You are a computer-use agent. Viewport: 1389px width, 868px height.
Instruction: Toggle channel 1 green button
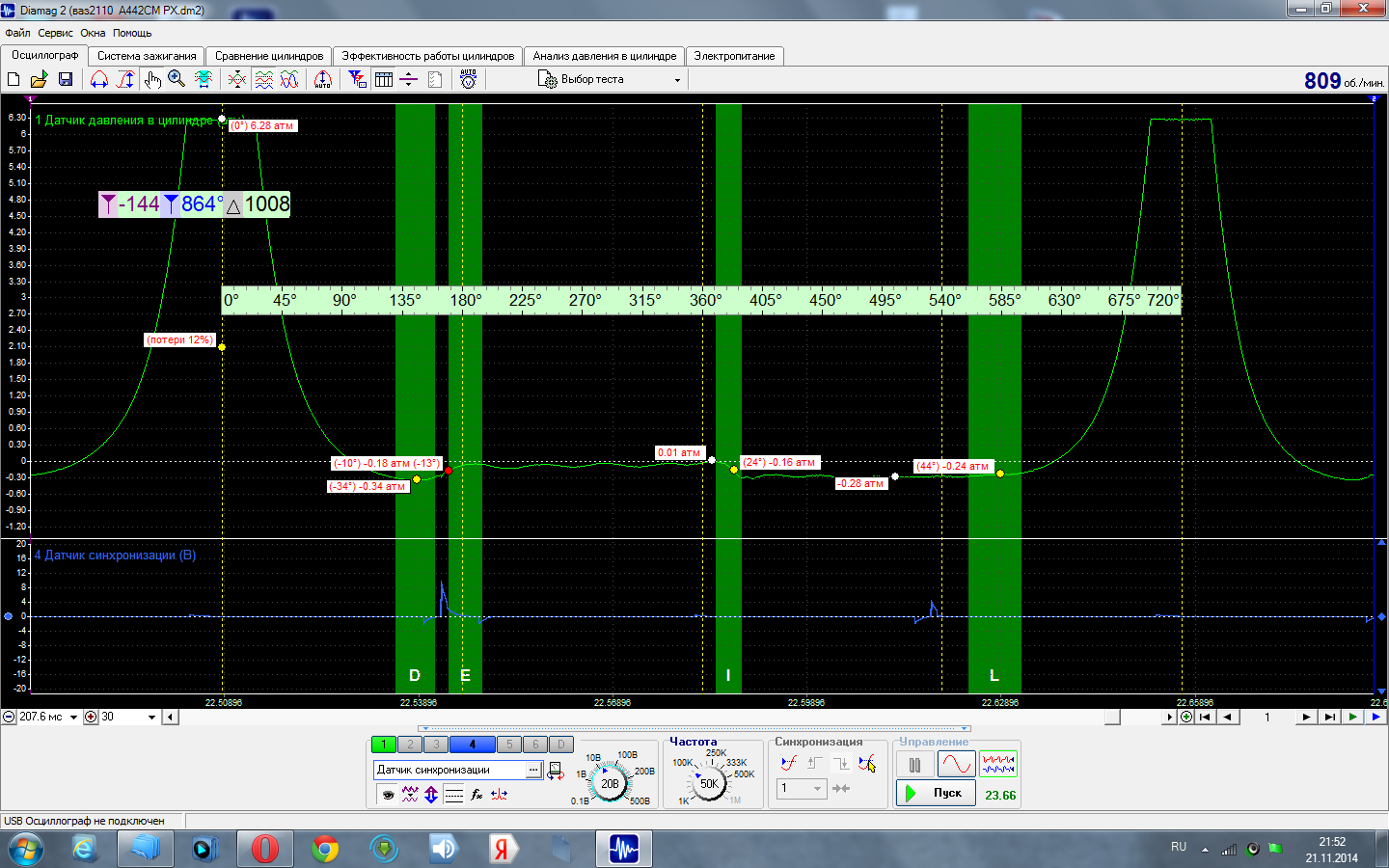pyautogui.click(x=384, y=745)
